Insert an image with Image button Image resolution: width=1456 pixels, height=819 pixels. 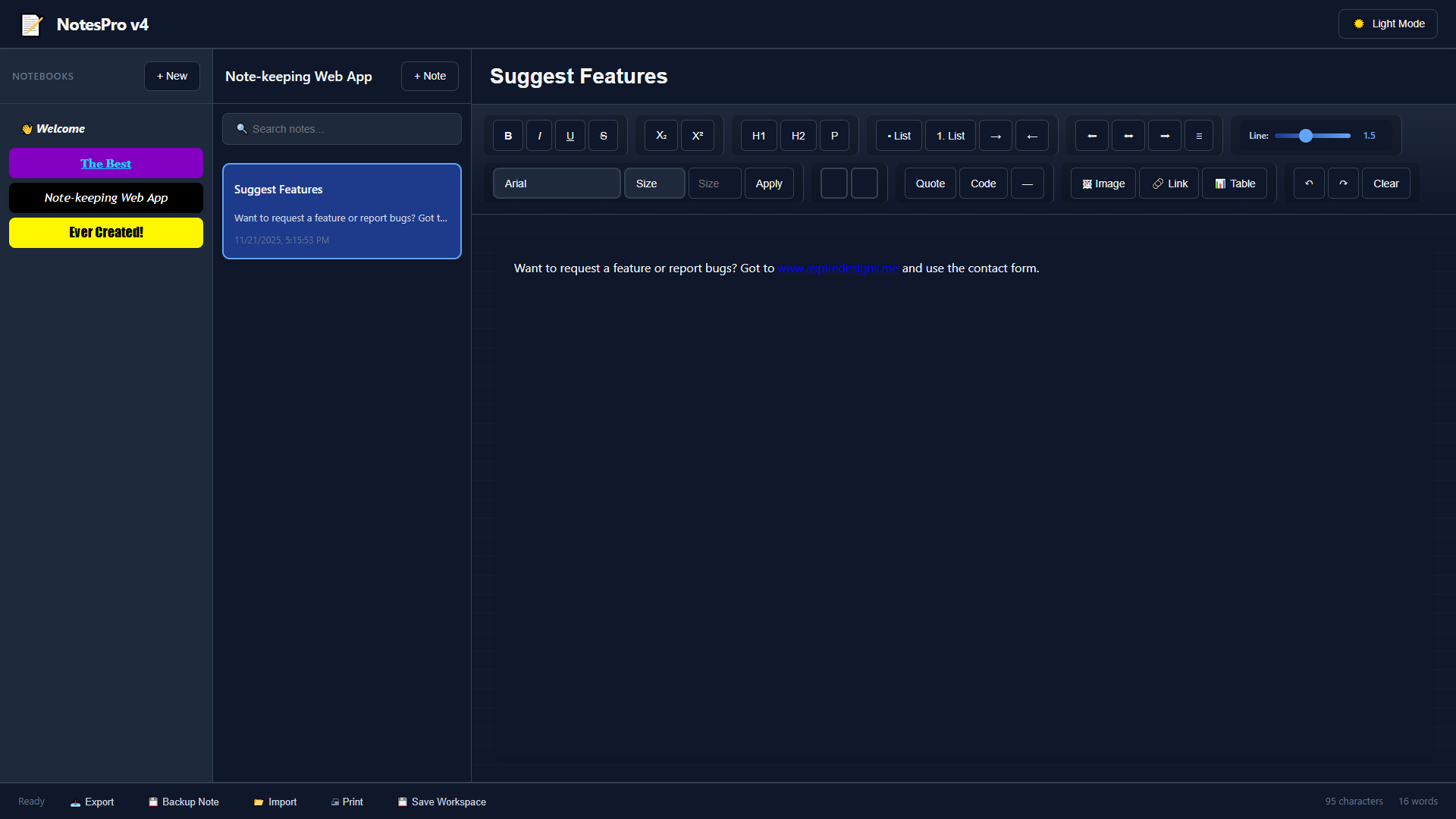1103,184
